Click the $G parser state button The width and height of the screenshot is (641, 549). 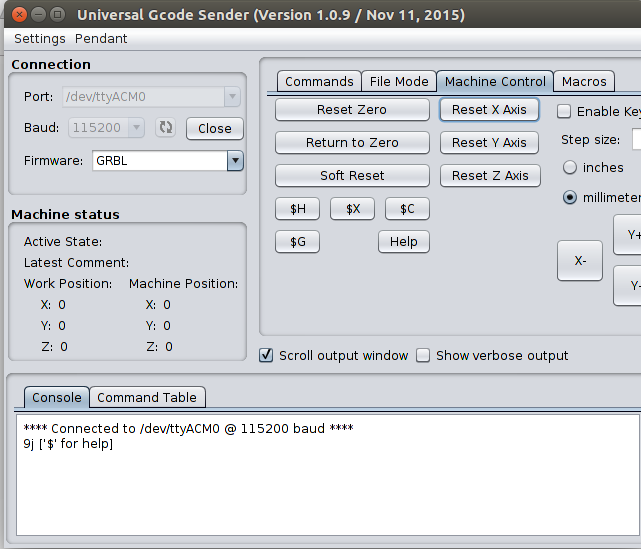point(298,242)
